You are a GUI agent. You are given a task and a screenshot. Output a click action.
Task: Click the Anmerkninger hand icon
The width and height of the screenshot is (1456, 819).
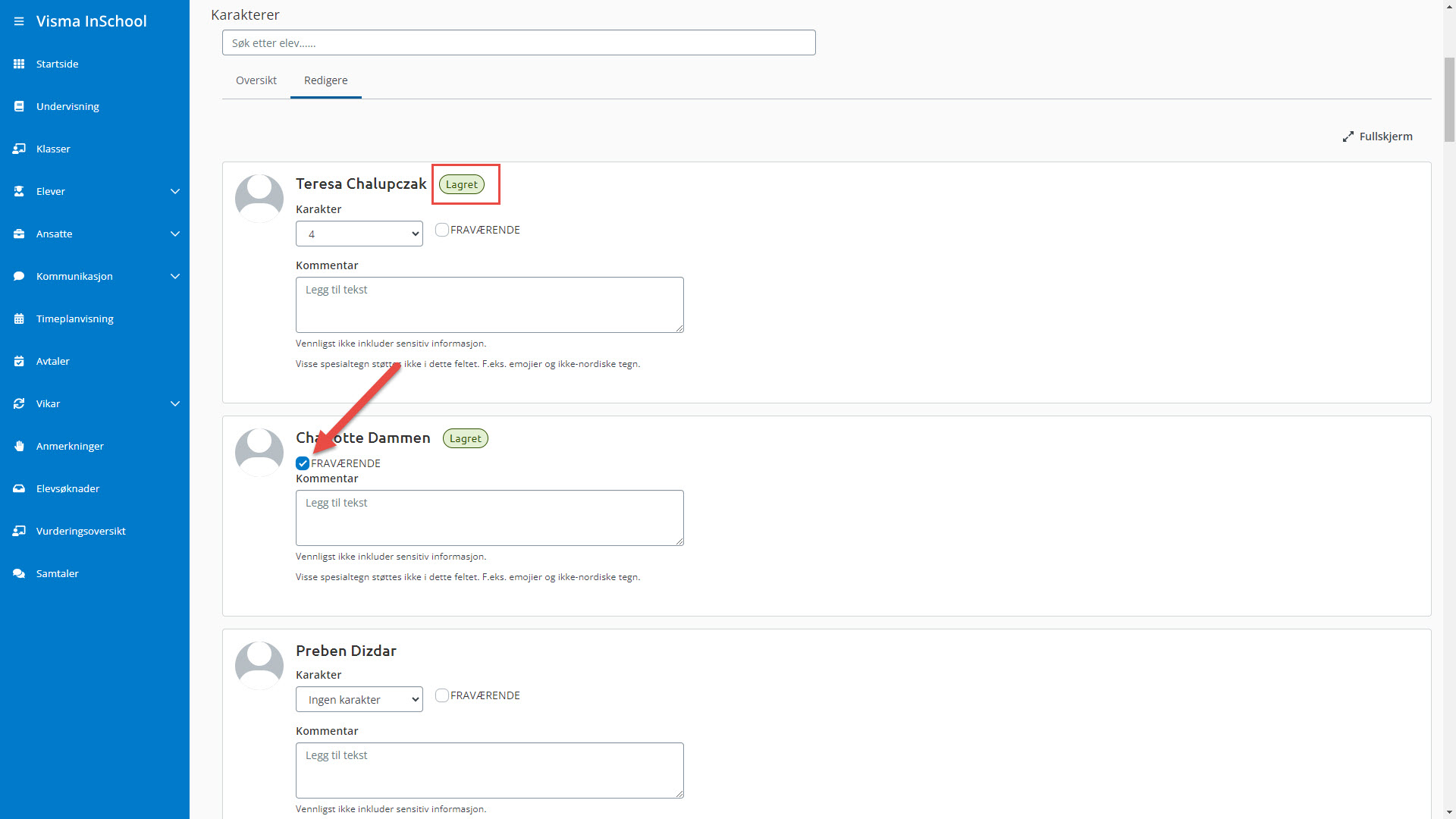(19, 446)
